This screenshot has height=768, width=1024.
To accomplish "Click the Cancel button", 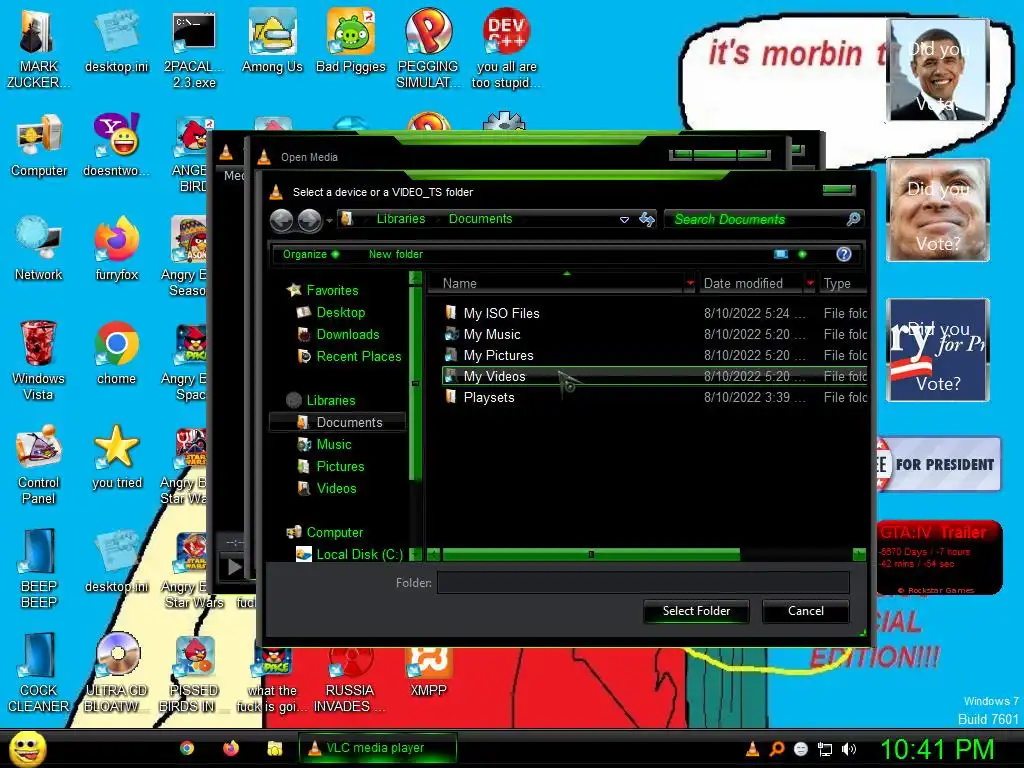I will (x=805, y=611).
